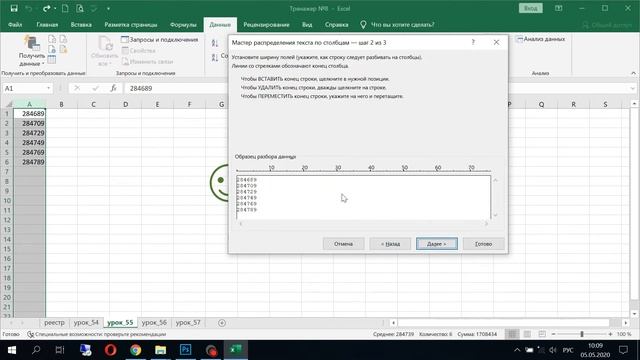Open the Формулы ribbon tab

coord(183,24)
